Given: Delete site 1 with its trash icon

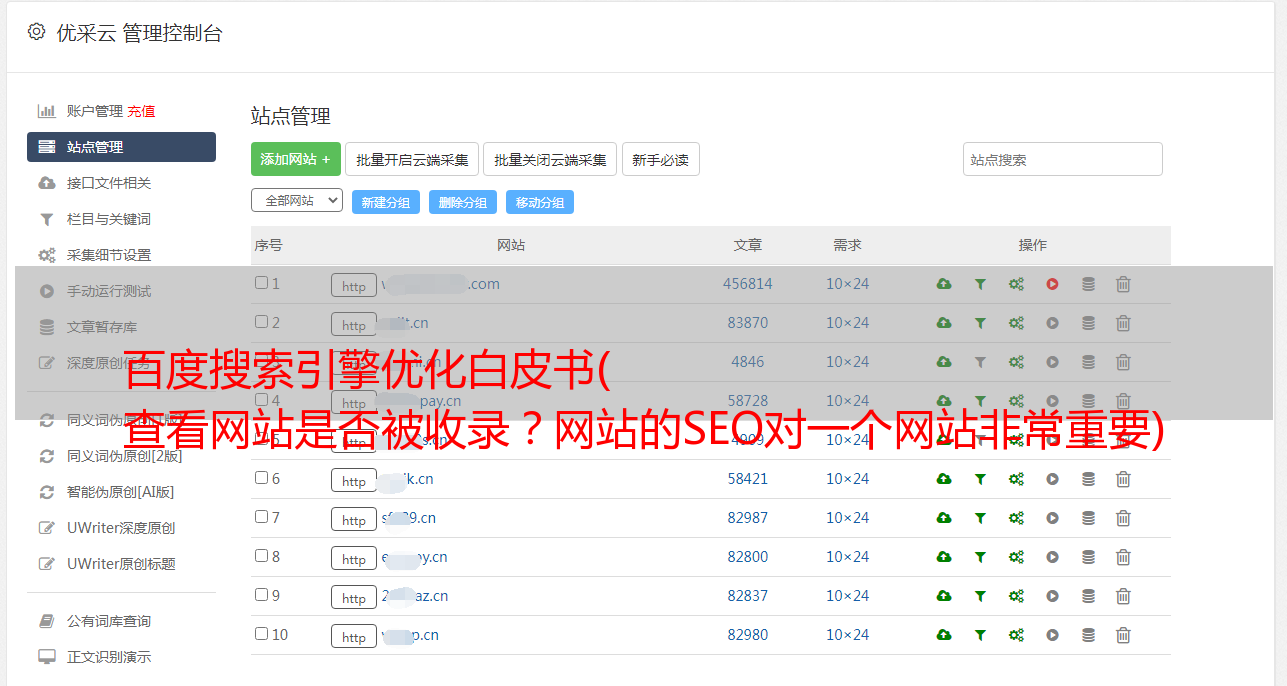Looking at the screenshot, I should 1123,284.
